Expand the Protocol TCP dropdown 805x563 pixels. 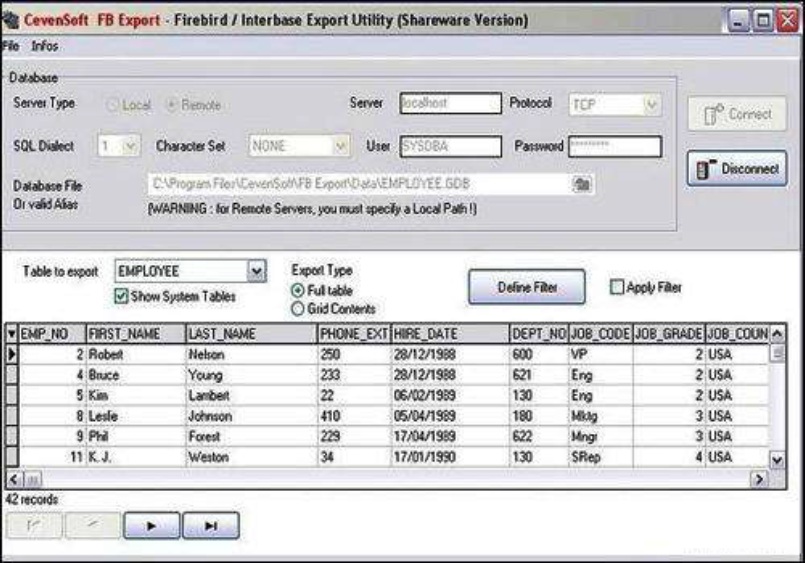(651, 105)
